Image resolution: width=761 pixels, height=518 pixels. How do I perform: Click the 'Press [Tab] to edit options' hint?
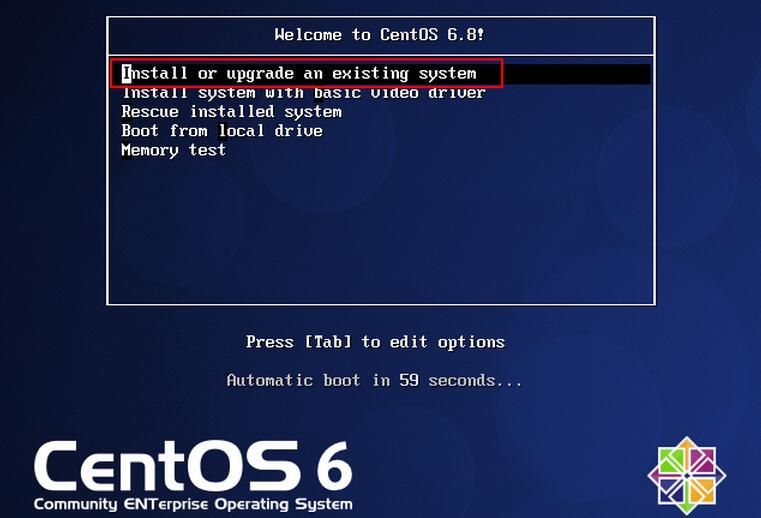[x=375, y=342]
